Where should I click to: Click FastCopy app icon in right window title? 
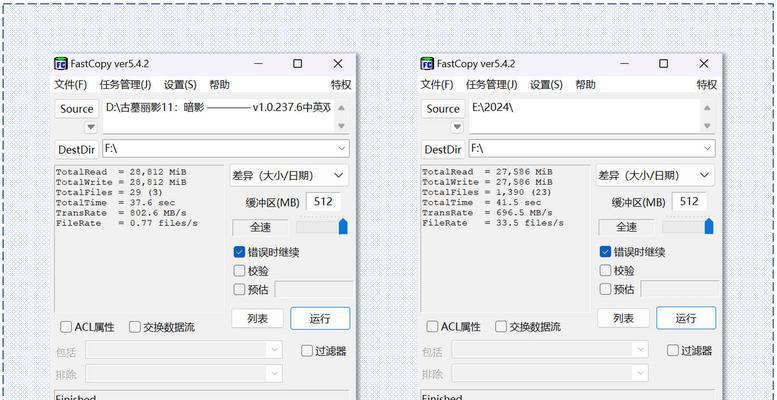click(427, 64)
